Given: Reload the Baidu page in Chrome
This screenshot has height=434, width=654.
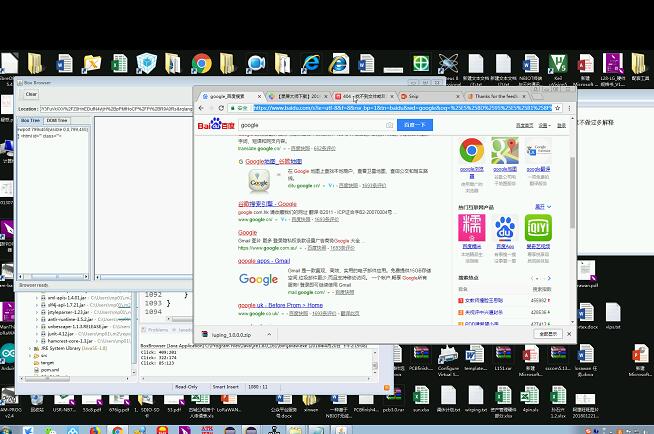Looking at the screenshot, I should [x=221, y=108].
